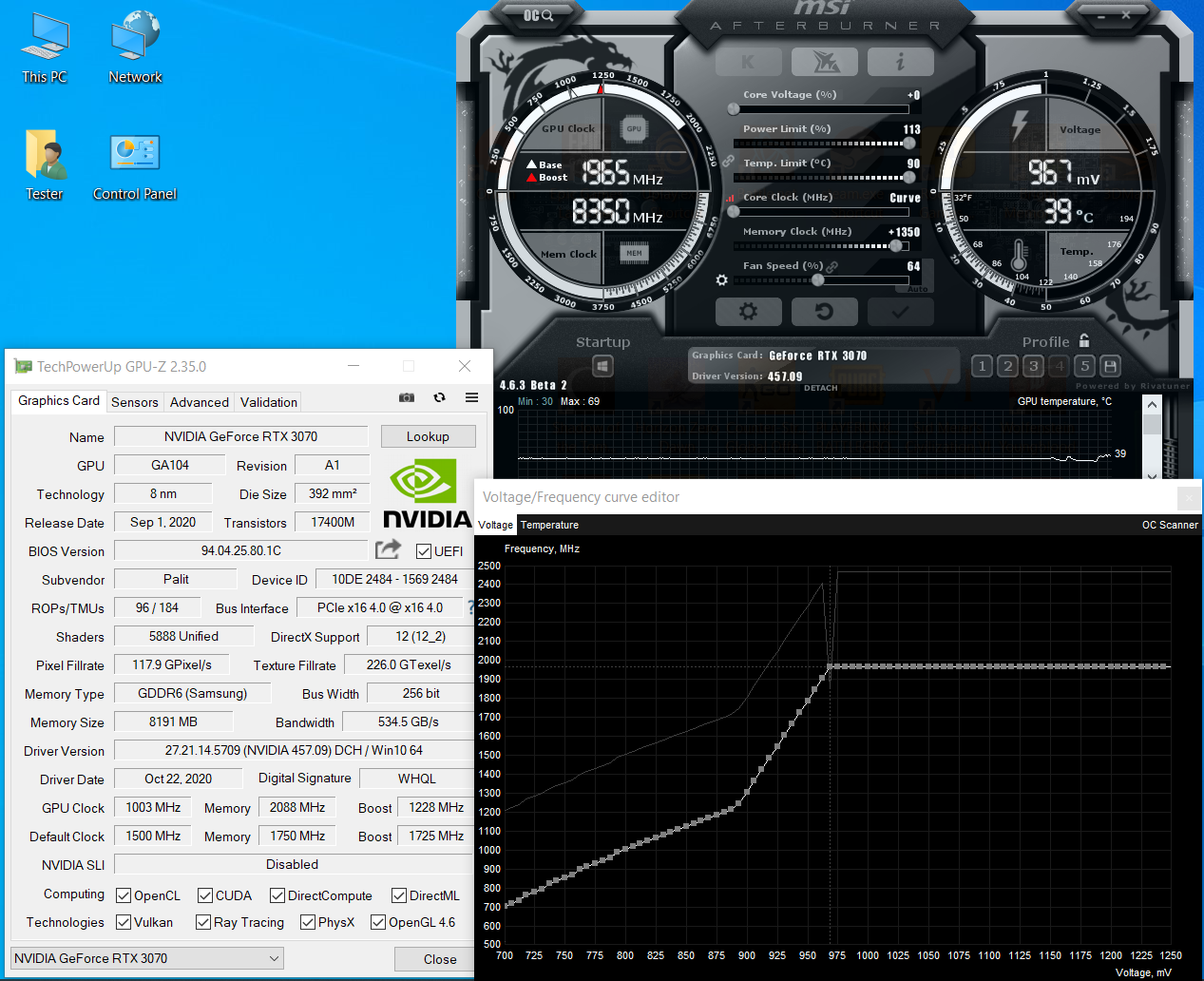The width and height of the screenshot is (1204, 981).
Task: Toggle the profile lock padlock icon
Action: [x=1084, y=340]
